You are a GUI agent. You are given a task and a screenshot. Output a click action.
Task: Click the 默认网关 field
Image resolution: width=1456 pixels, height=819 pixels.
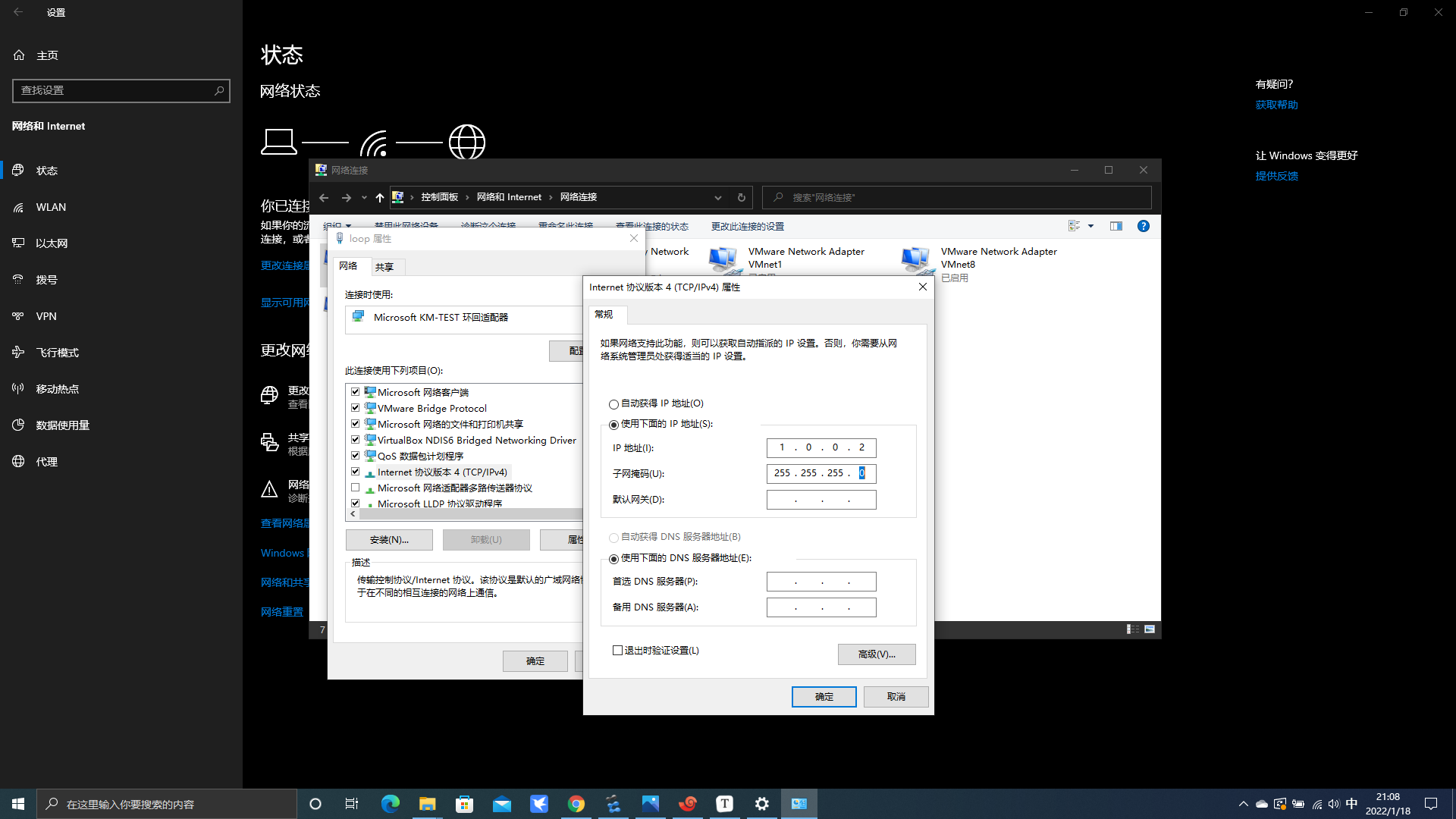click(x=821, y=500)
